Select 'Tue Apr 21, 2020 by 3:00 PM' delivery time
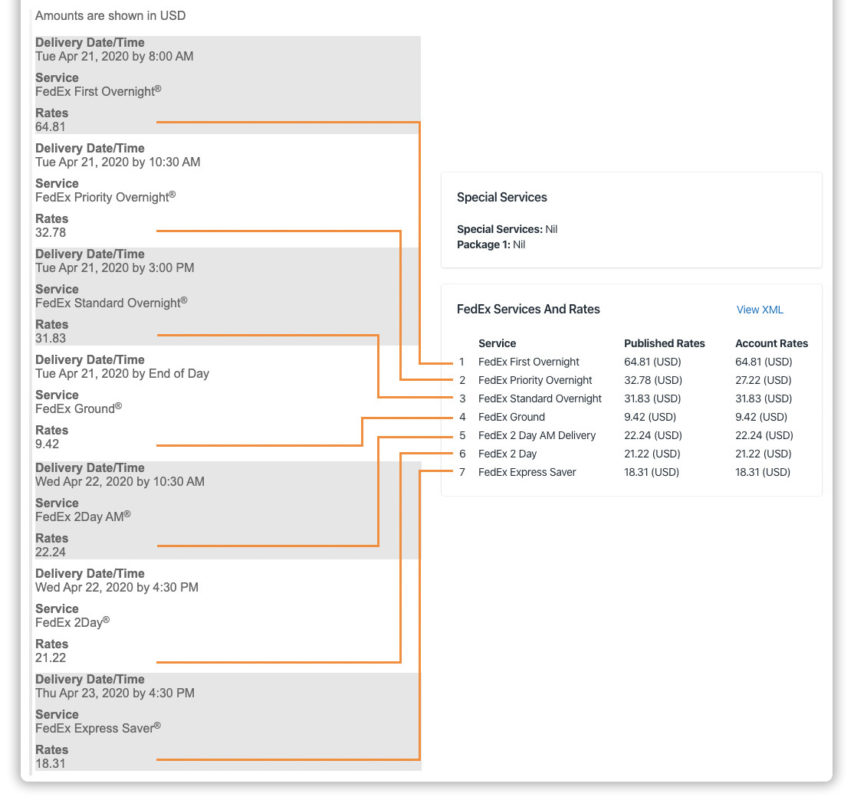Image resolution: width=854 pixels, height=800 pixels. point(115,267)
